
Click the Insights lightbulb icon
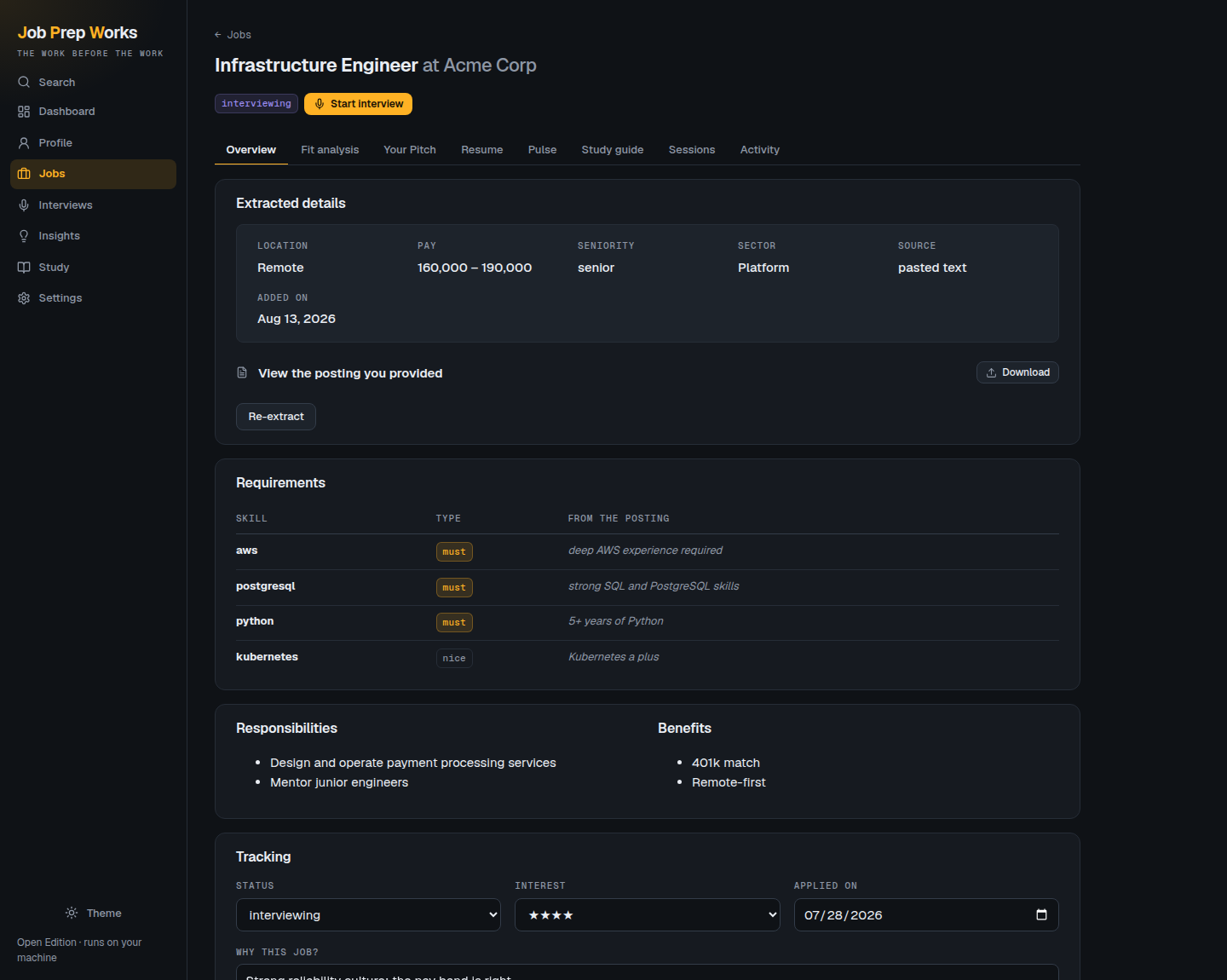pos(24,236)
